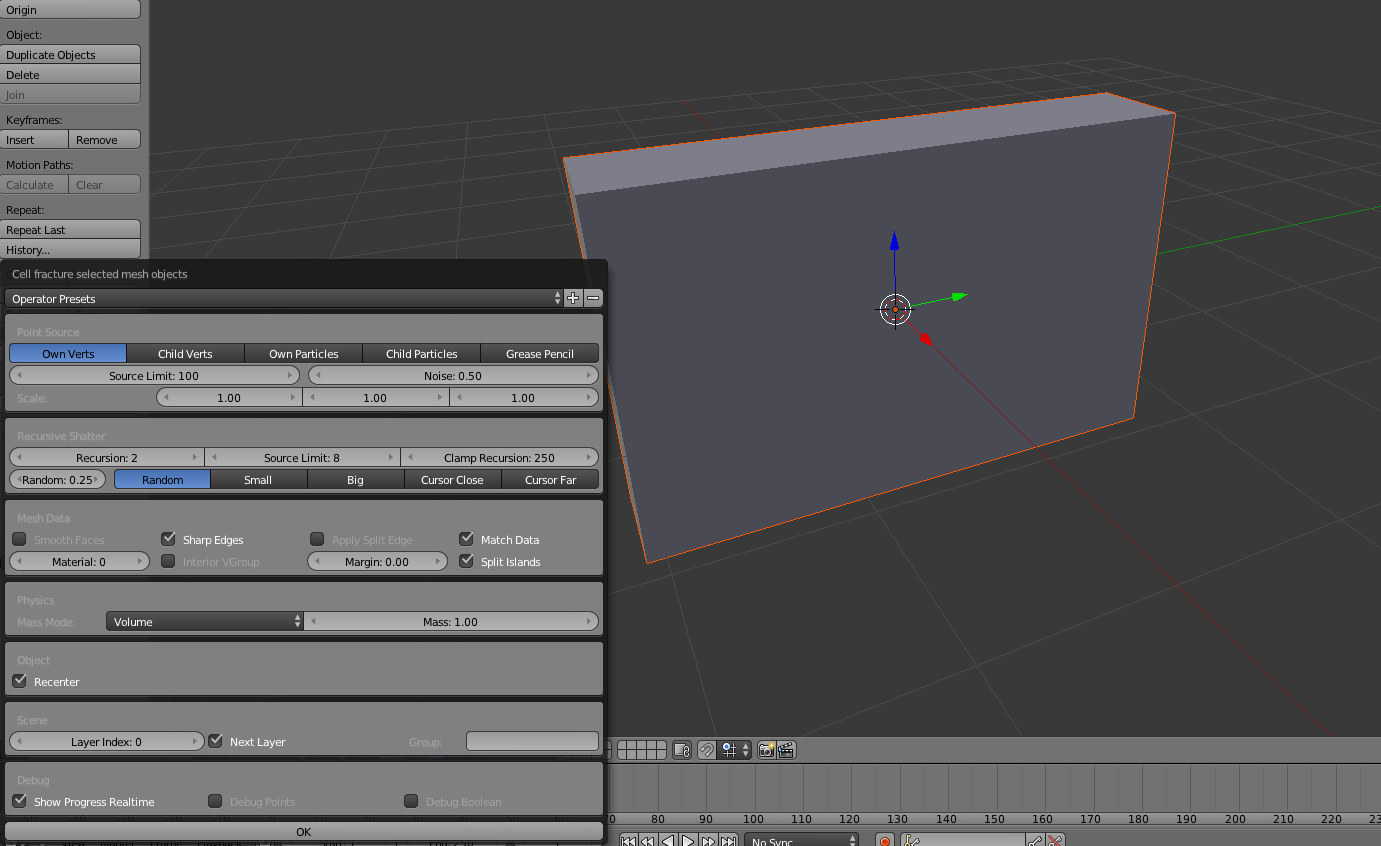The height and width of the screenshot is (846, 1381).
Task: Switch point source to Child Particles
Action: point(421,352)
